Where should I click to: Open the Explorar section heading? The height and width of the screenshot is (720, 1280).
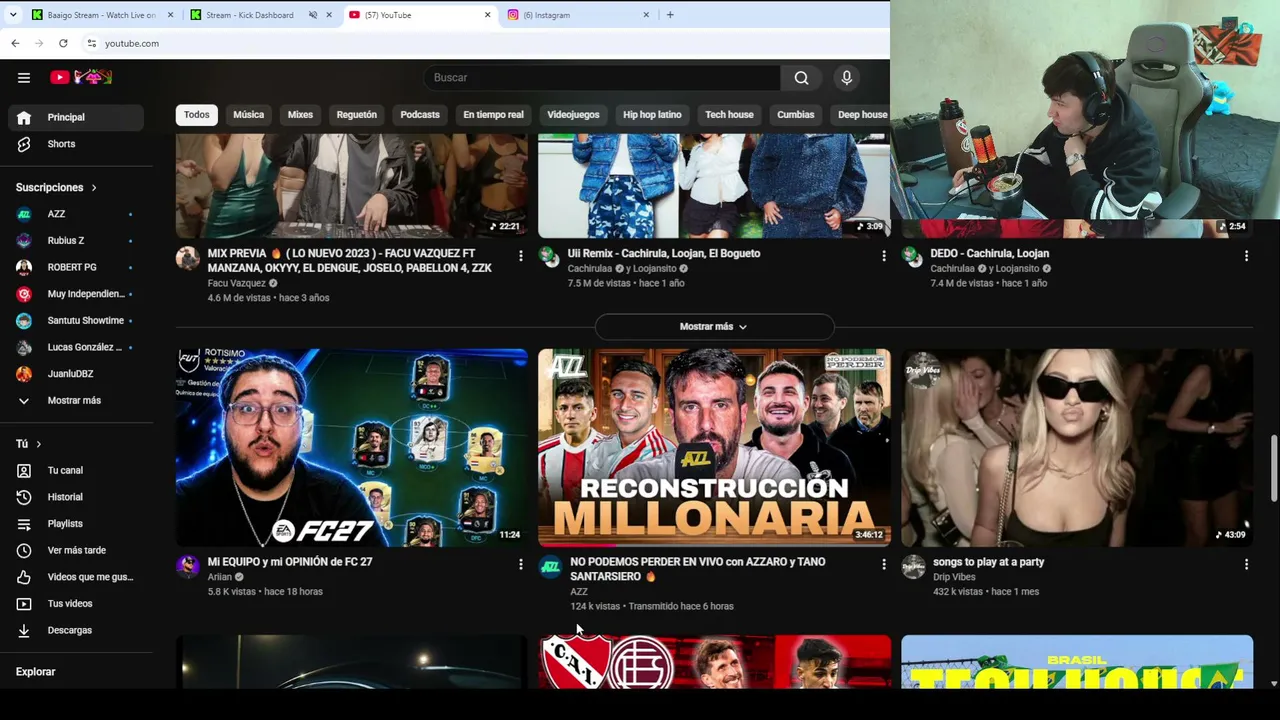click(35, 672)
